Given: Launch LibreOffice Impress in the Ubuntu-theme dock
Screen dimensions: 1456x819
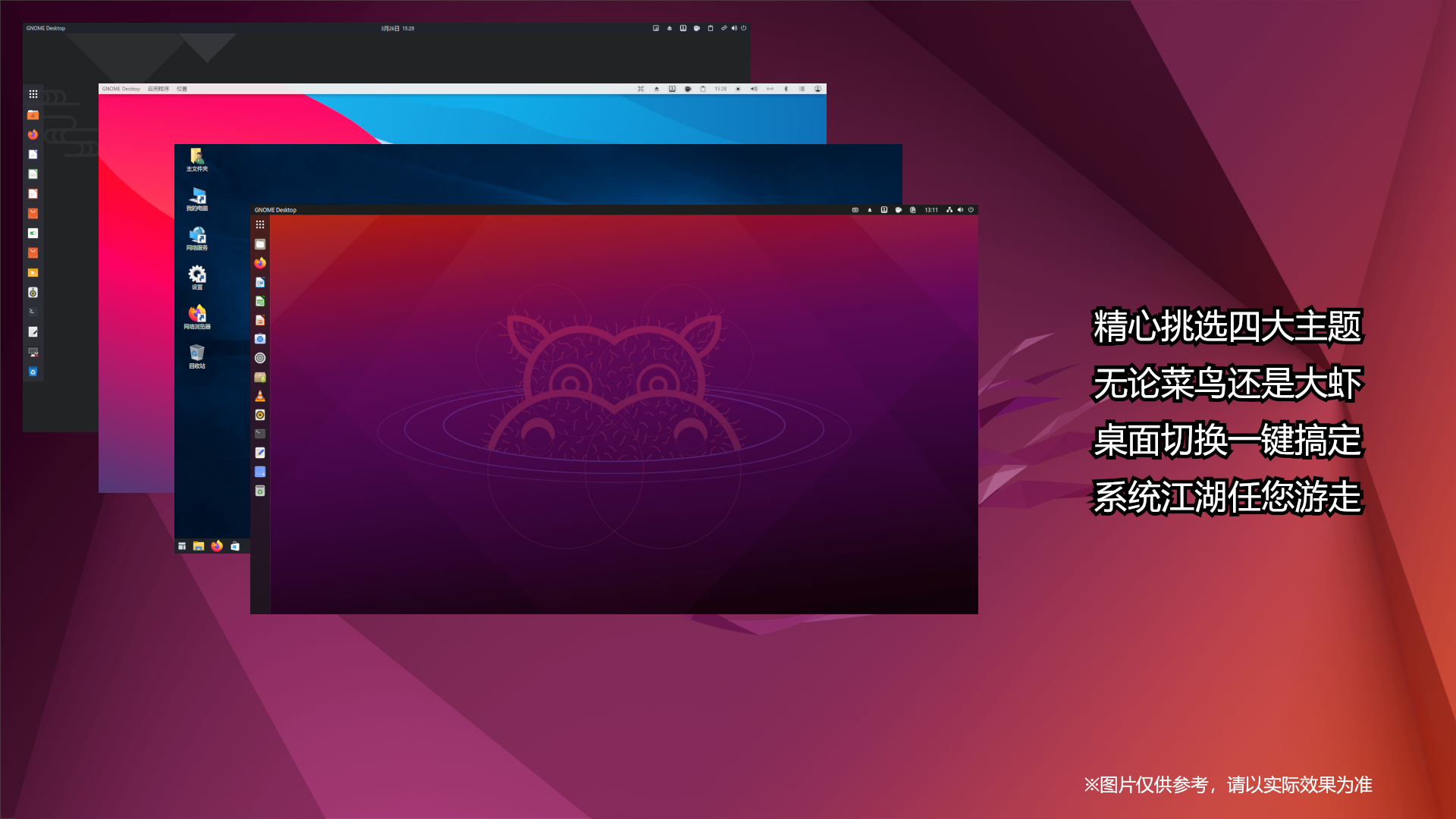Looking at the screenshot, I should pos(260,320).
